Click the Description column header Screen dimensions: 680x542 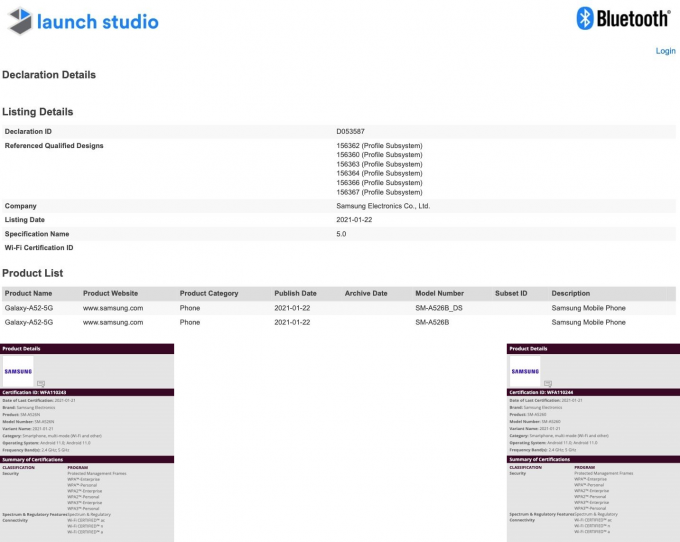point(570,294)
